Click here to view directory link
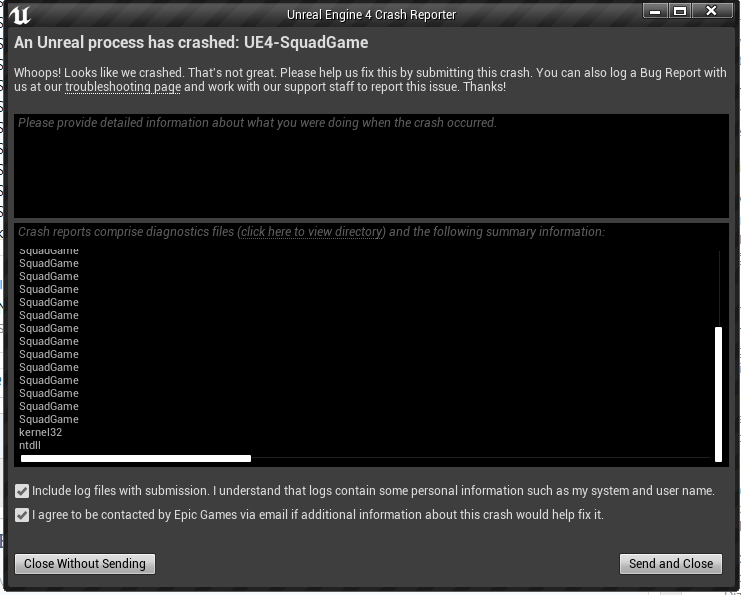The height and width of the screenshot is (595, 741). click(x=311, y=232)
